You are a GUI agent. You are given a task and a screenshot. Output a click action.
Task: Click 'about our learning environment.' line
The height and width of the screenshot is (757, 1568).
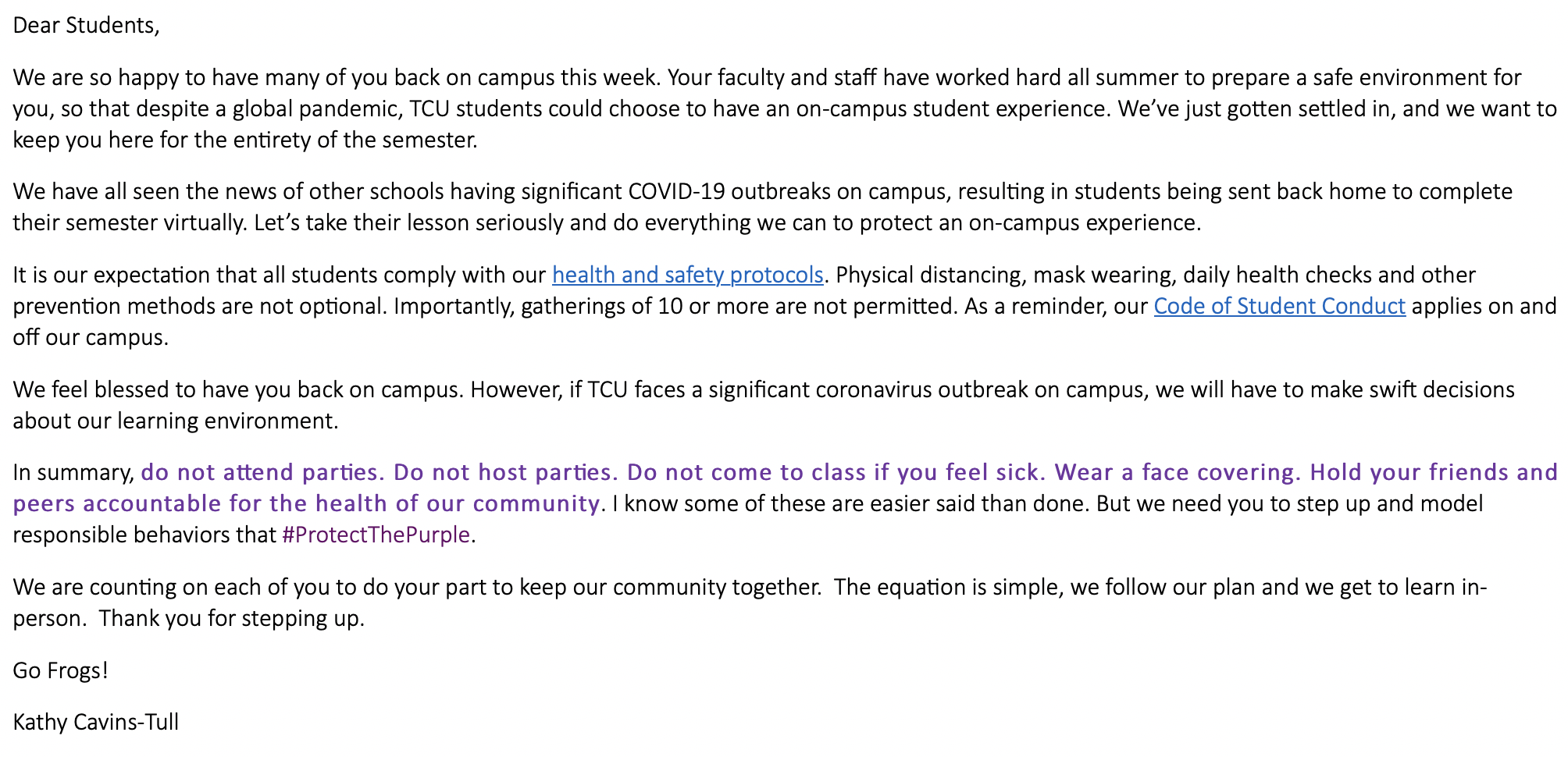pos(176,421)
